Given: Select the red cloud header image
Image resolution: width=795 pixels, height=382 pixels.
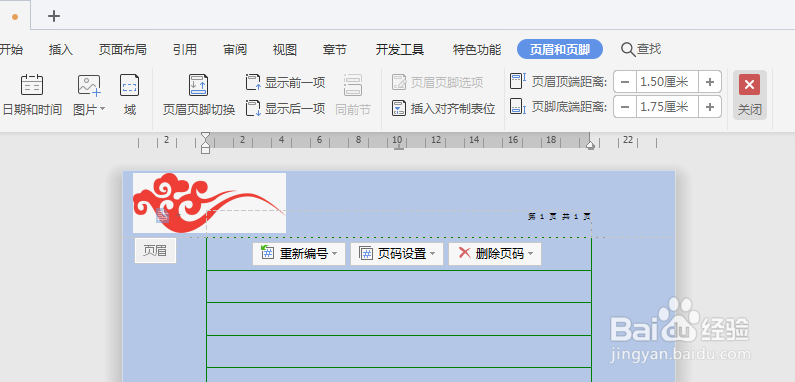Looking at the screenshot, I should [209, 203].
